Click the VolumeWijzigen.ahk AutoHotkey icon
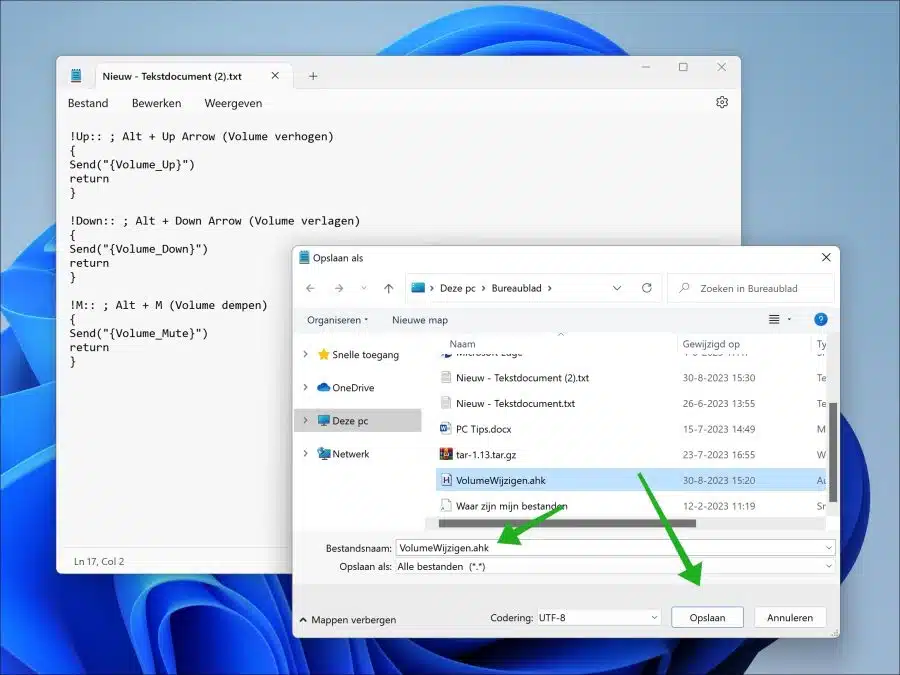Image resolution: width=900 pixels, height=675 pixels. click(x=445, y=480)
